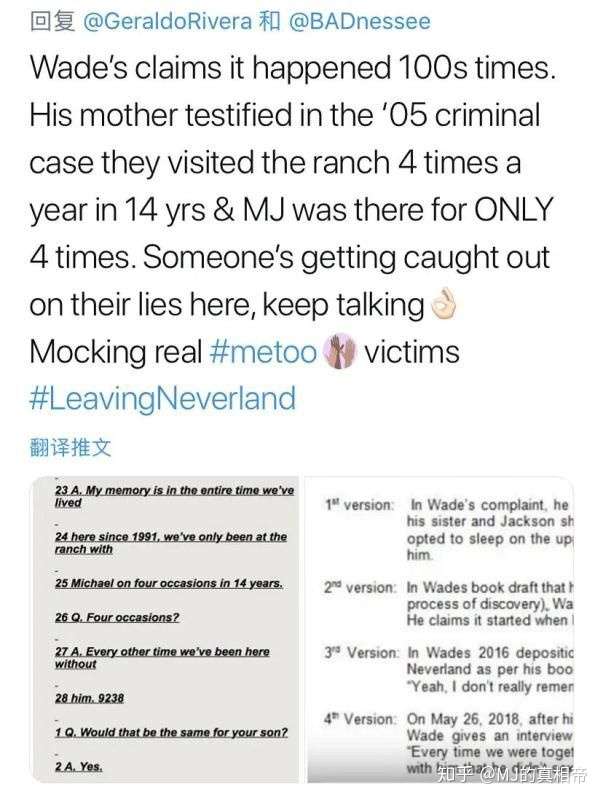Open the #LeavingNeverland hashtag
Image resolution: width=603 pixels, height=800 pixels.
[162, 399]
